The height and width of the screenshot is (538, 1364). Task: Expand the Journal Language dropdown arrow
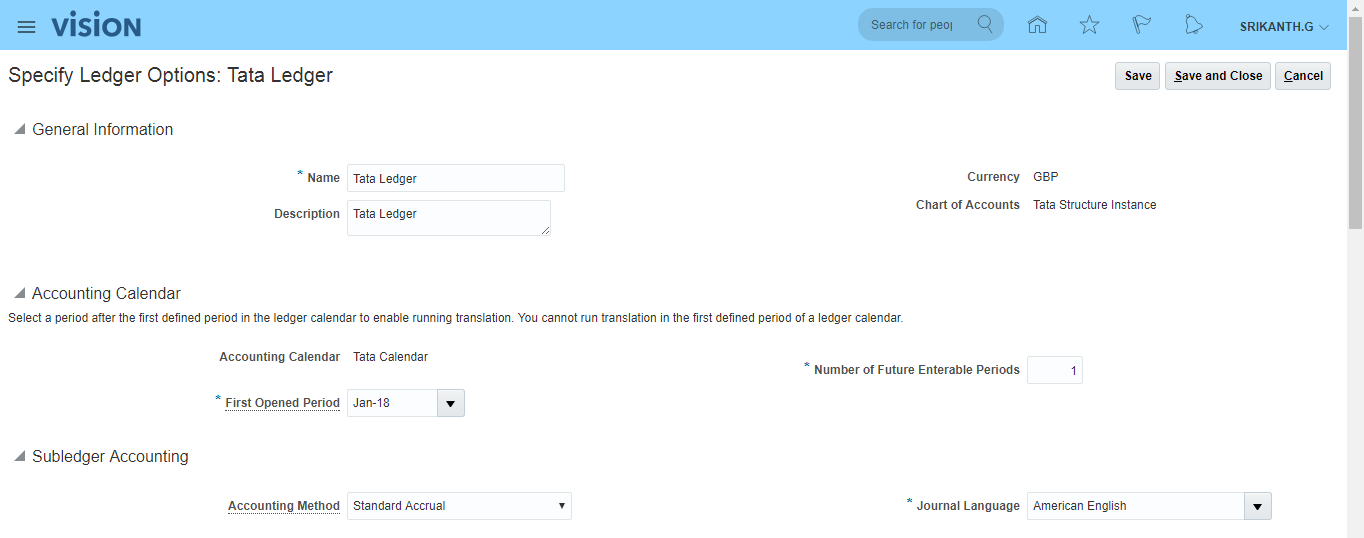1257,506
